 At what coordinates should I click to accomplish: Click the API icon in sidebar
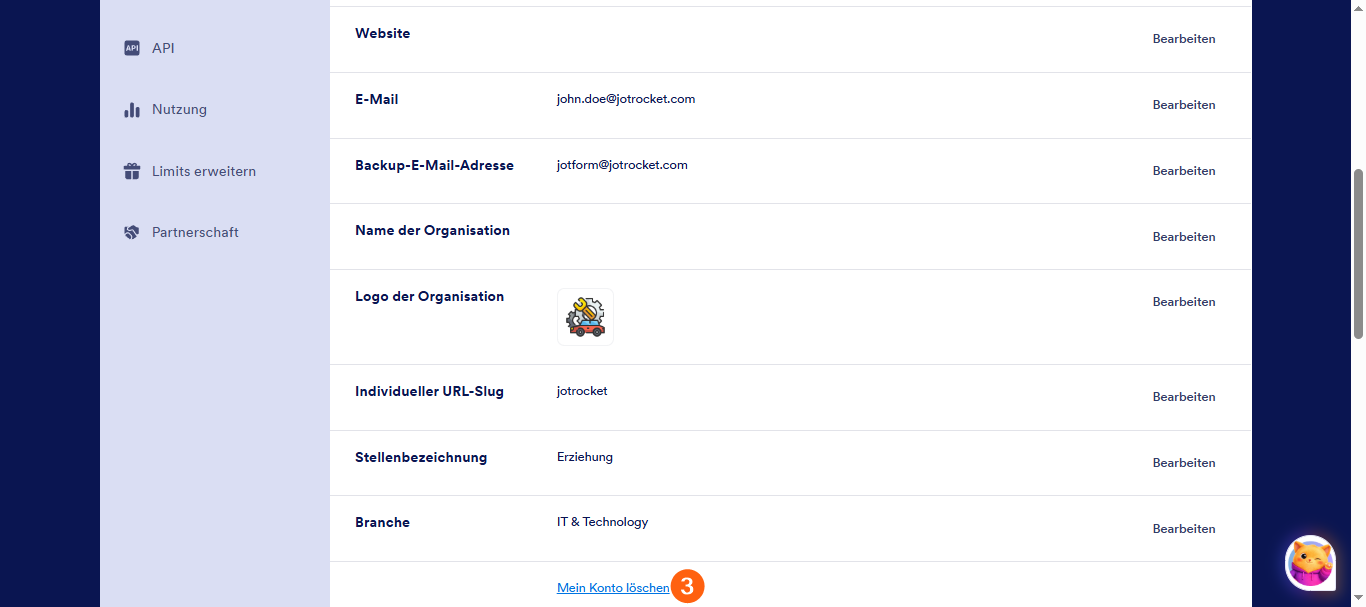(132, 48)
